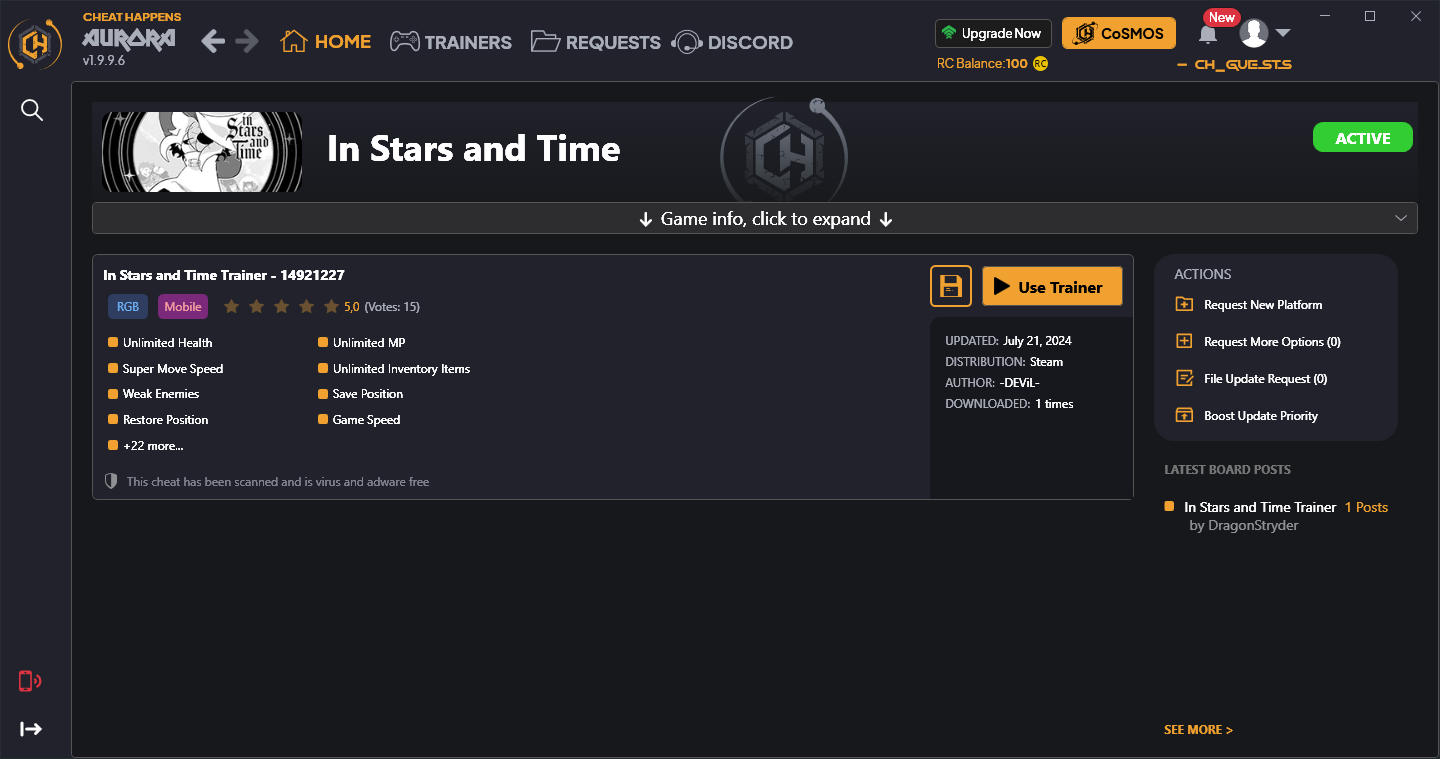1440x759 pixels.
Task: Click the Use Trainer button
Action: 1052,286
